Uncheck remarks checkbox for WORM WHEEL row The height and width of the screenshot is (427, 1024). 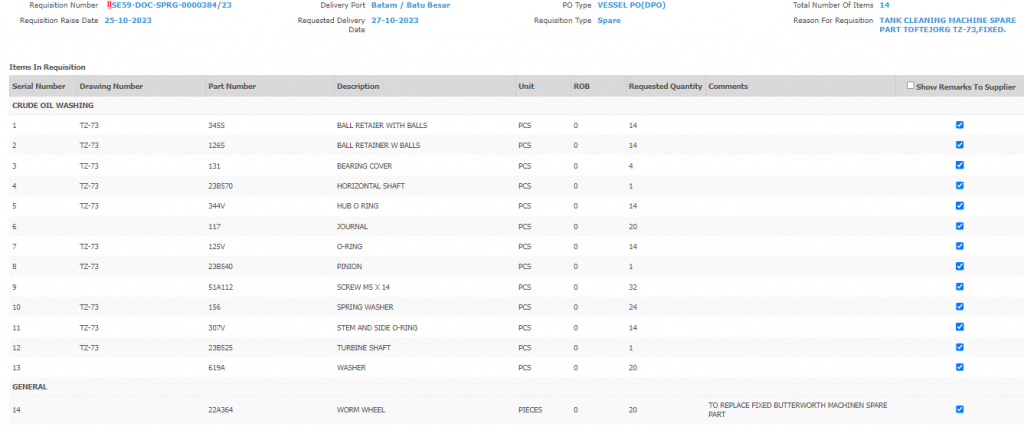(960, 409)
